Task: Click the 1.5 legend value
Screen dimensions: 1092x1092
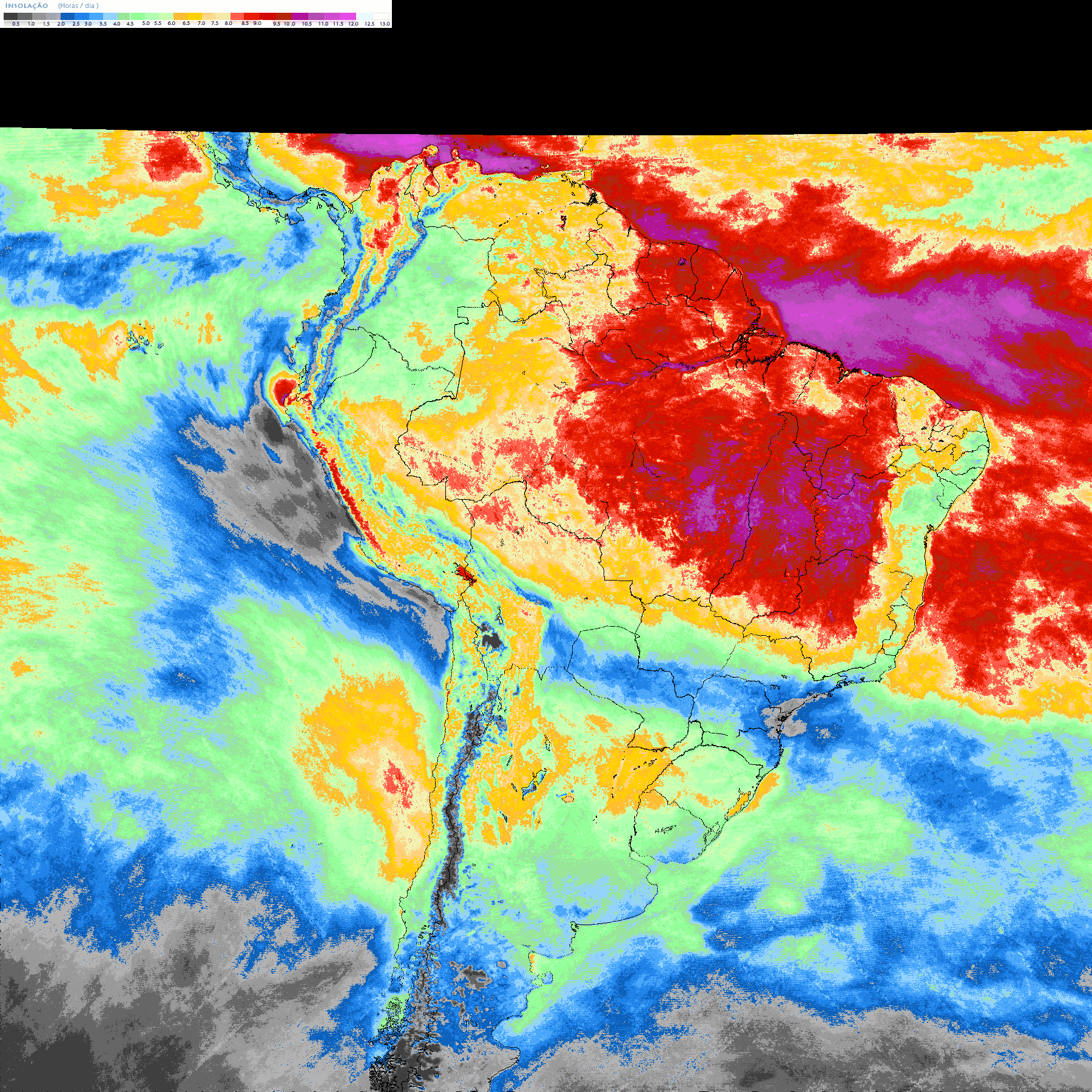Action: [x=46, y=24]
